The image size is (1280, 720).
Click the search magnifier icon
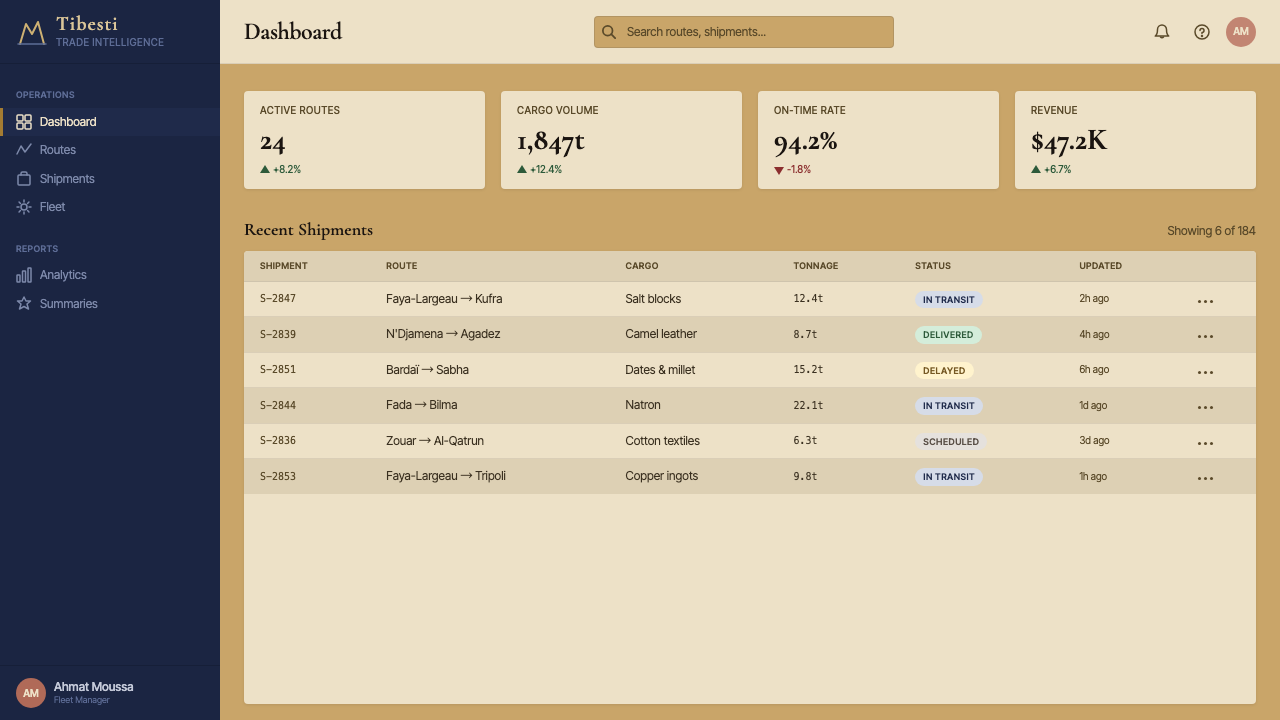point(609,32)
